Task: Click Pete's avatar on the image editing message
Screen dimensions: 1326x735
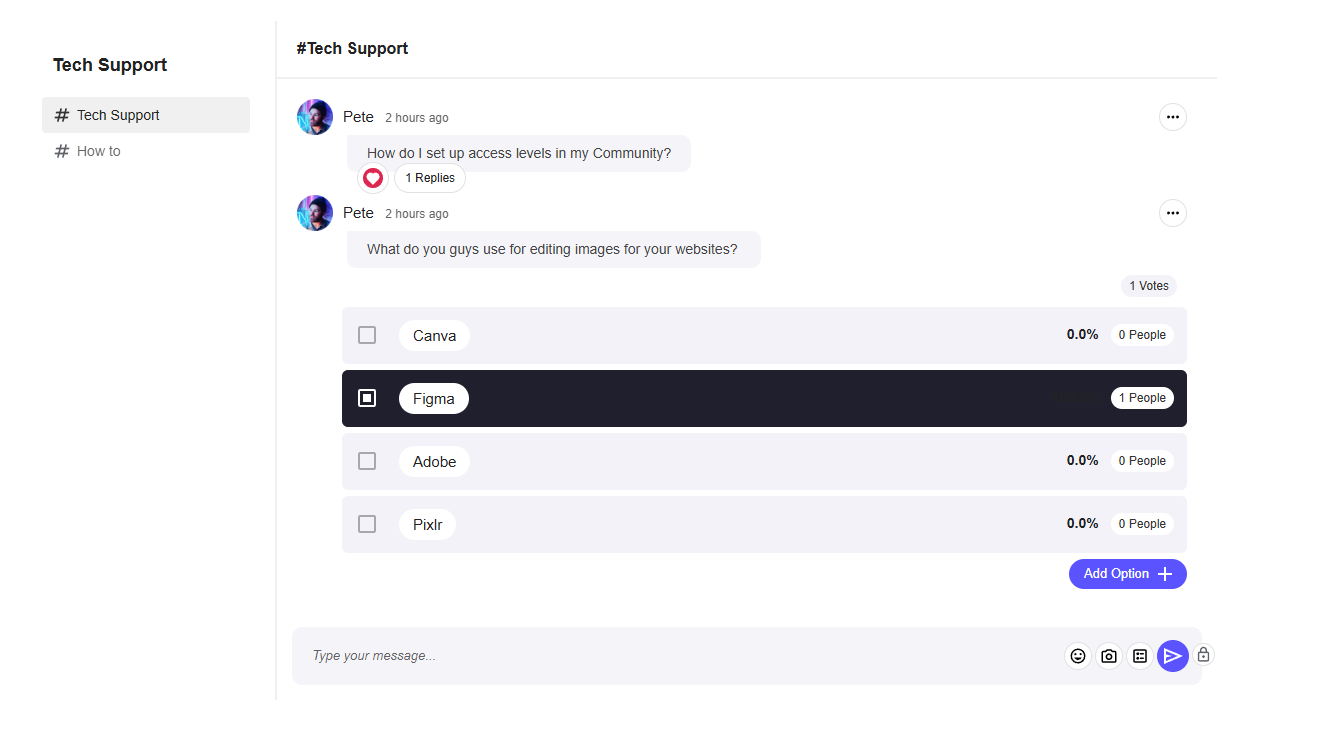Action: [x=315, y=213]
